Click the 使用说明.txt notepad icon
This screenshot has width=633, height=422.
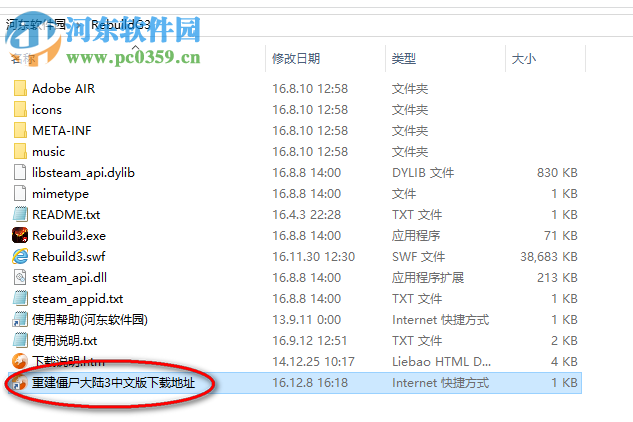20,340
